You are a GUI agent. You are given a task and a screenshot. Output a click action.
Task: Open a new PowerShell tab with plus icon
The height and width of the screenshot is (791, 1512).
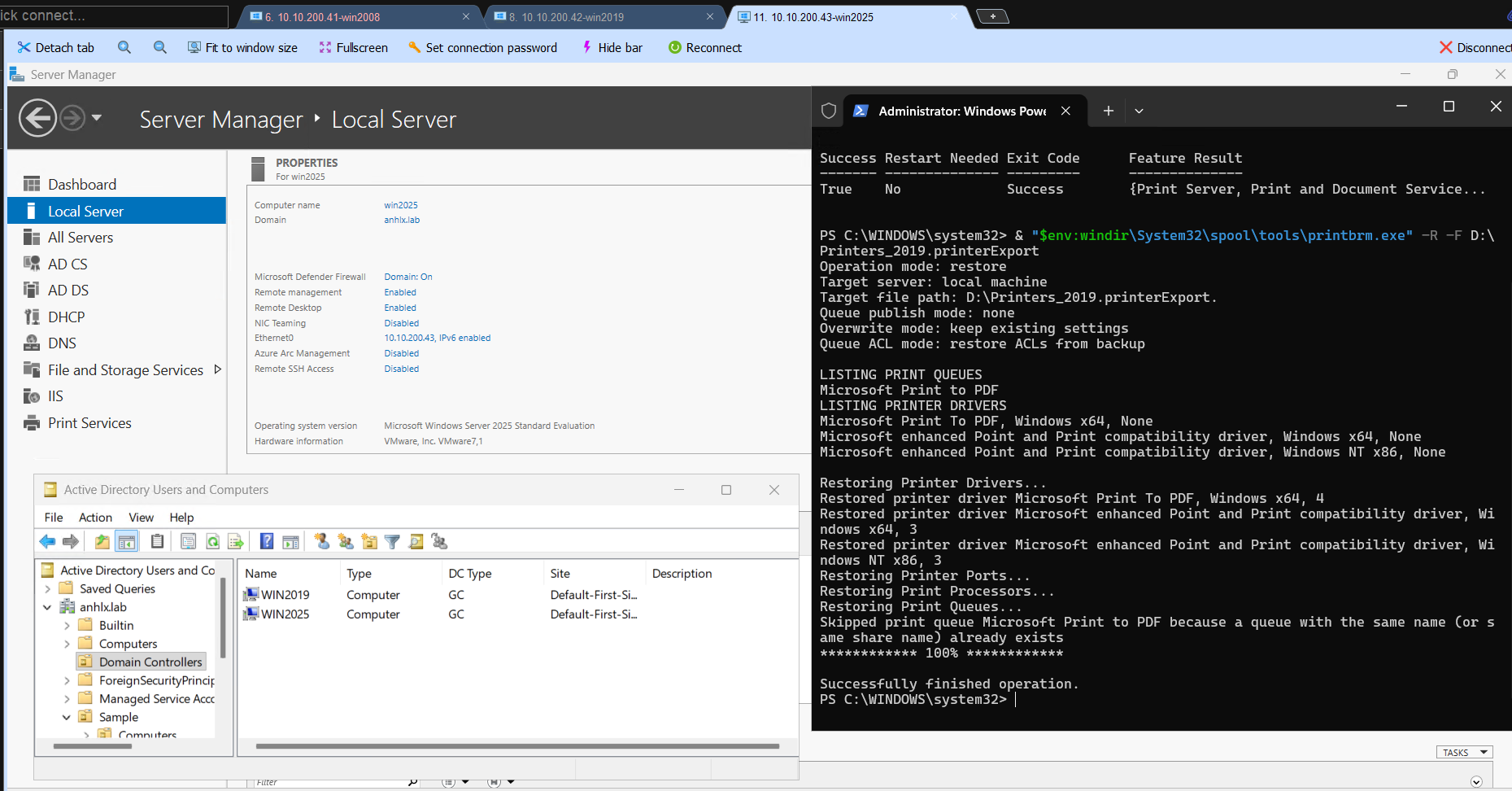[1108, 111]
